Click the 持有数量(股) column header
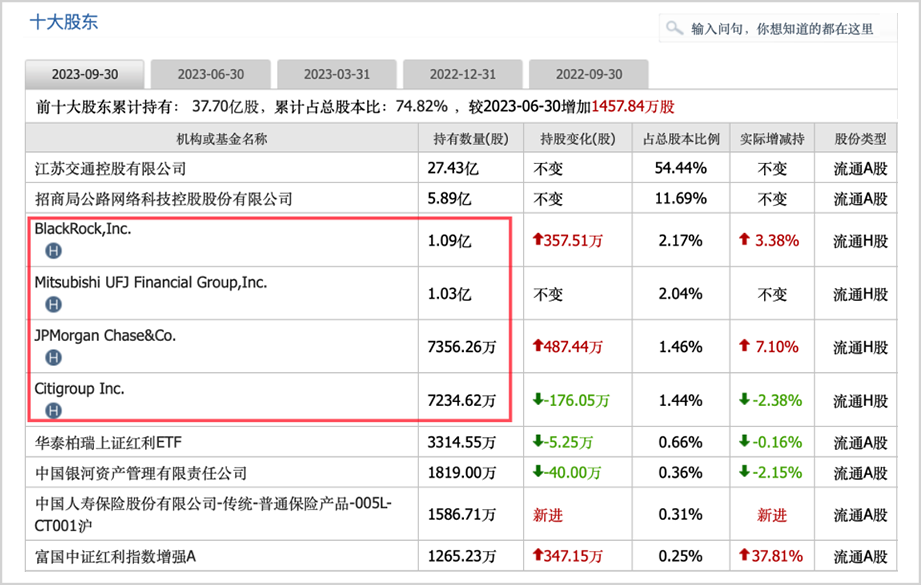This screenshot has width=921, height=585. tap(469, 138)
